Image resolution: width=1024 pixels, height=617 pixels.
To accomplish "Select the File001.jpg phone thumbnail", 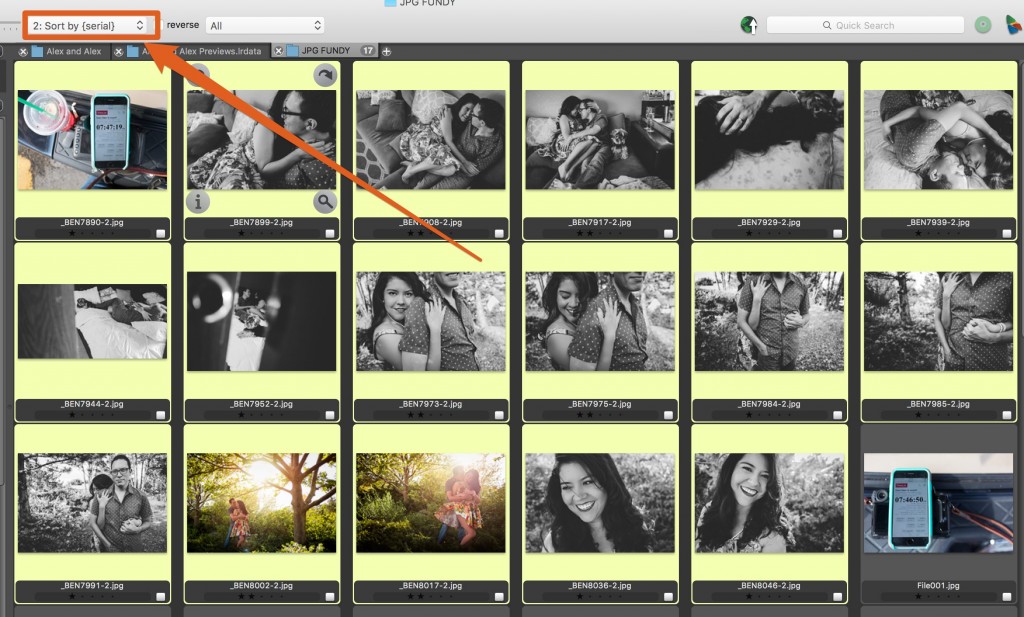I will (x=938, y=503).
